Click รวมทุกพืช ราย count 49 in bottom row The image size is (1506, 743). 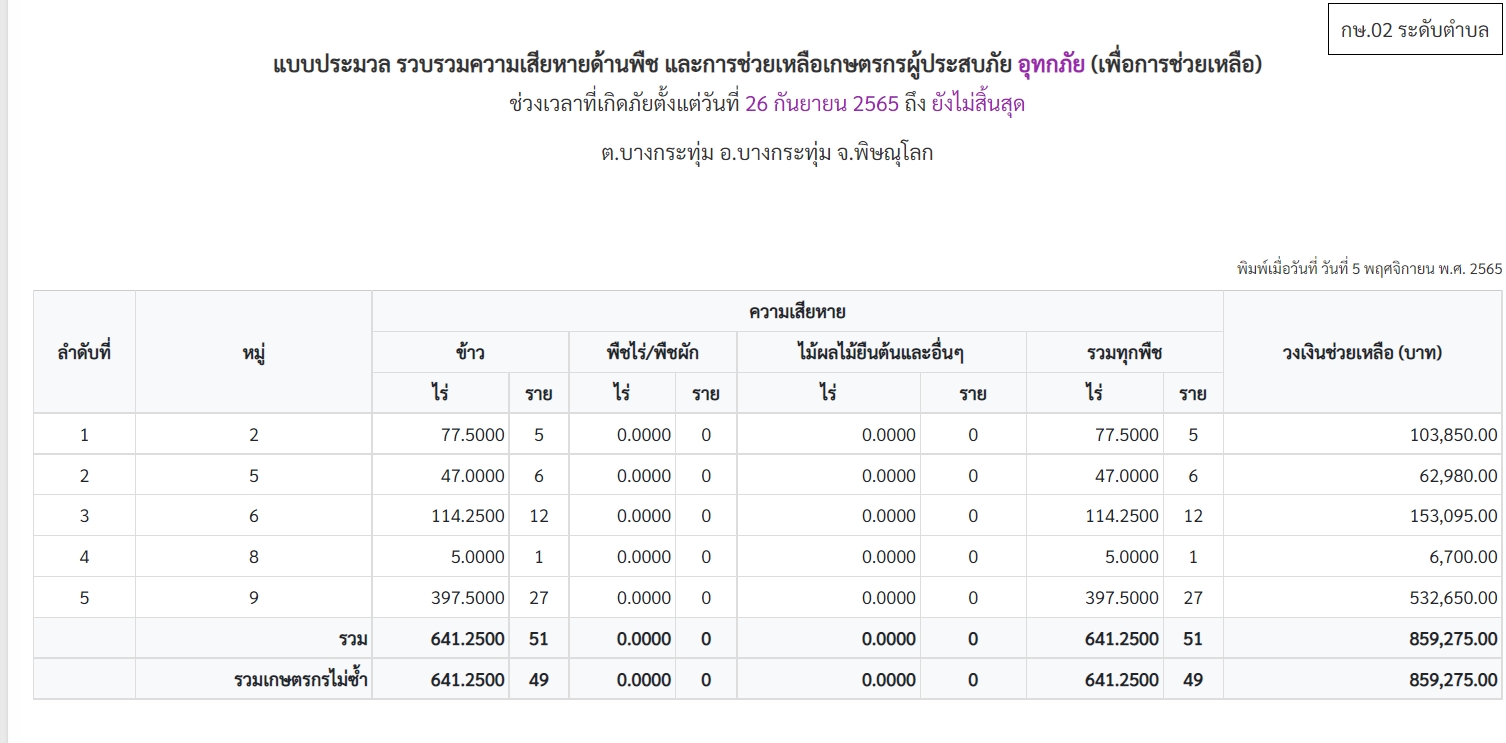pyautogui.click(x=1193, y=680)
